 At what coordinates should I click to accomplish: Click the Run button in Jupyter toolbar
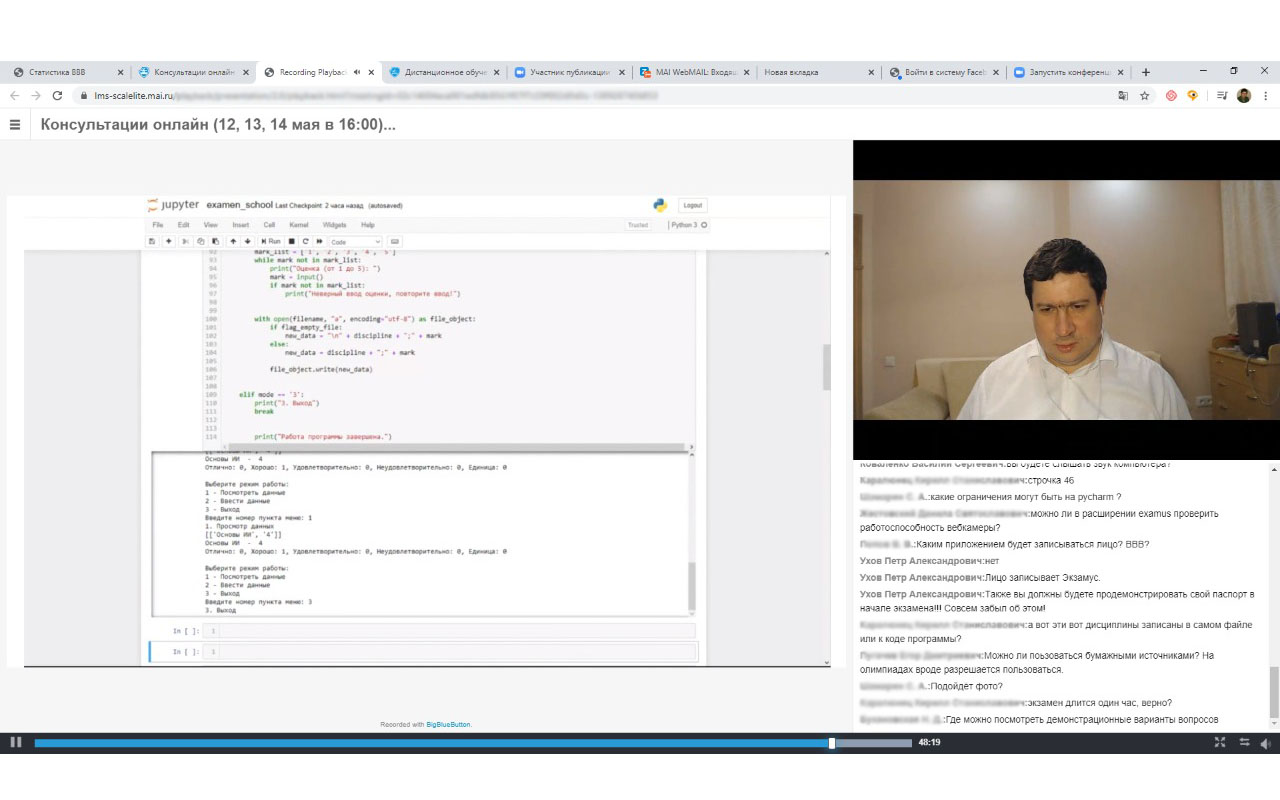click(271, 241)
